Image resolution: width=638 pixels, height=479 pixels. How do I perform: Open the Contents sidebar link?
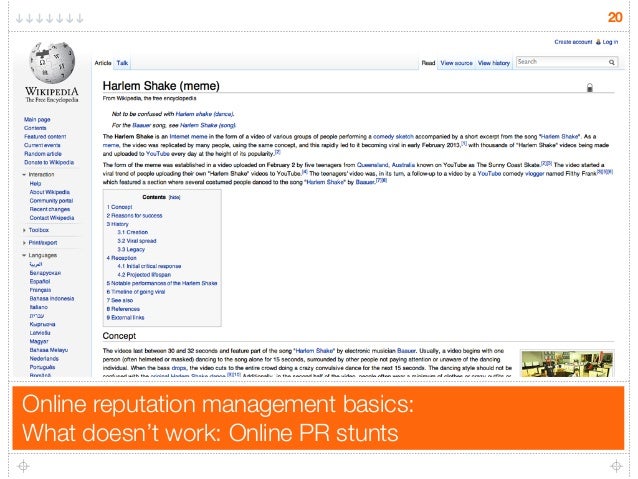tap(35, 128)
